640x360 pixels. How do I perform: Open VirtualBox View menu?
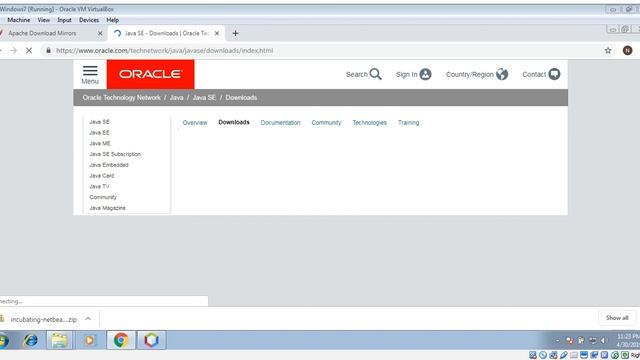[x=44, y=20]
